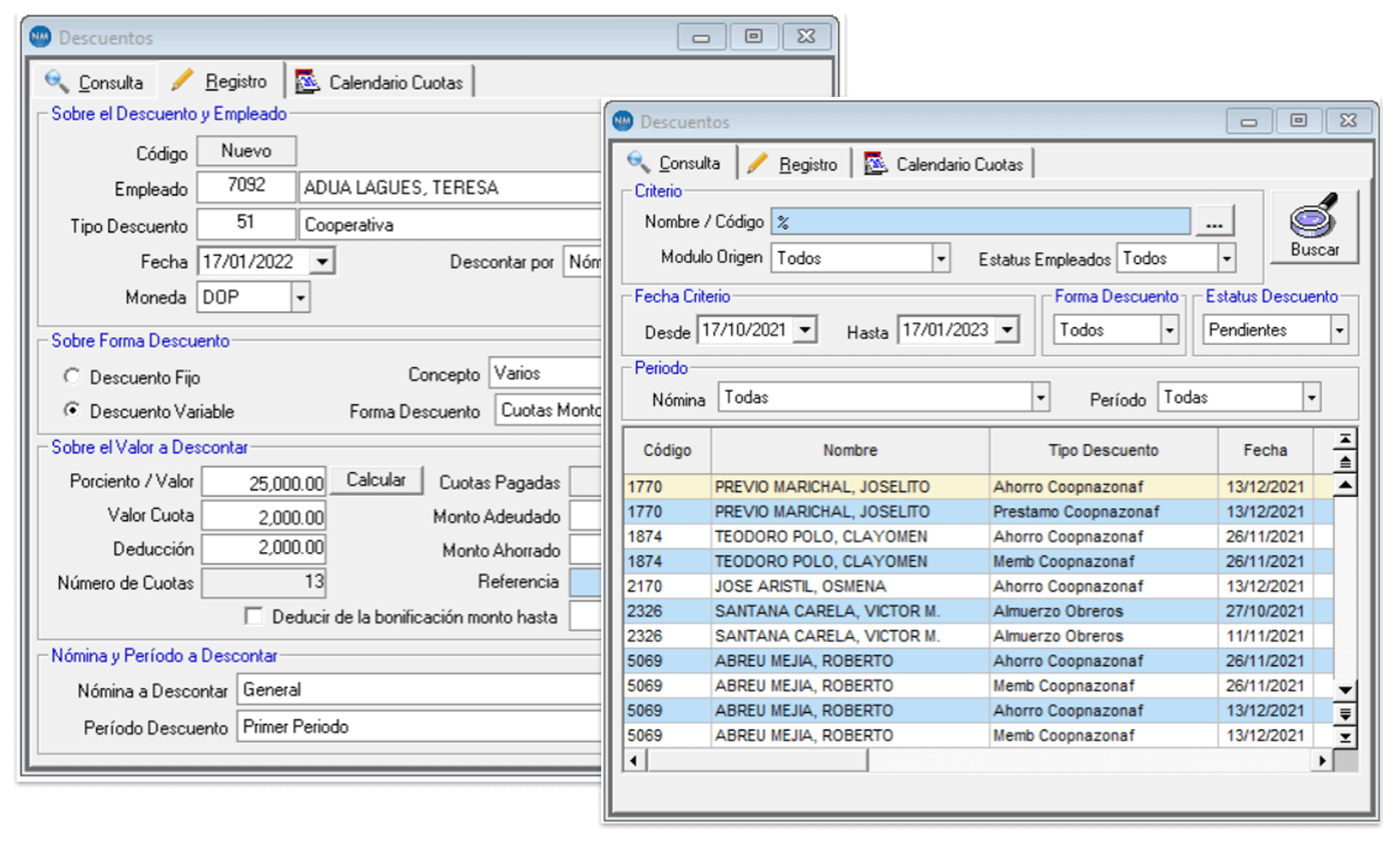Screen dimensions: 1400x841
Task: Click the Nombre / Código search field
Action: 981,222
